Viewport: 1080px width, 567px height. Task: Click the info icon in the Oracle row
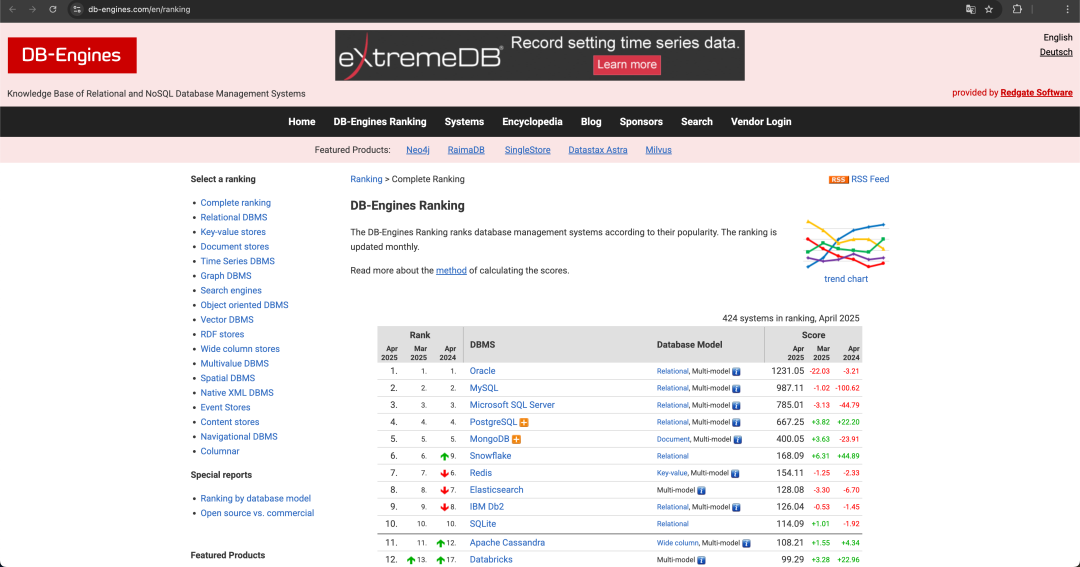pos(736,371)
